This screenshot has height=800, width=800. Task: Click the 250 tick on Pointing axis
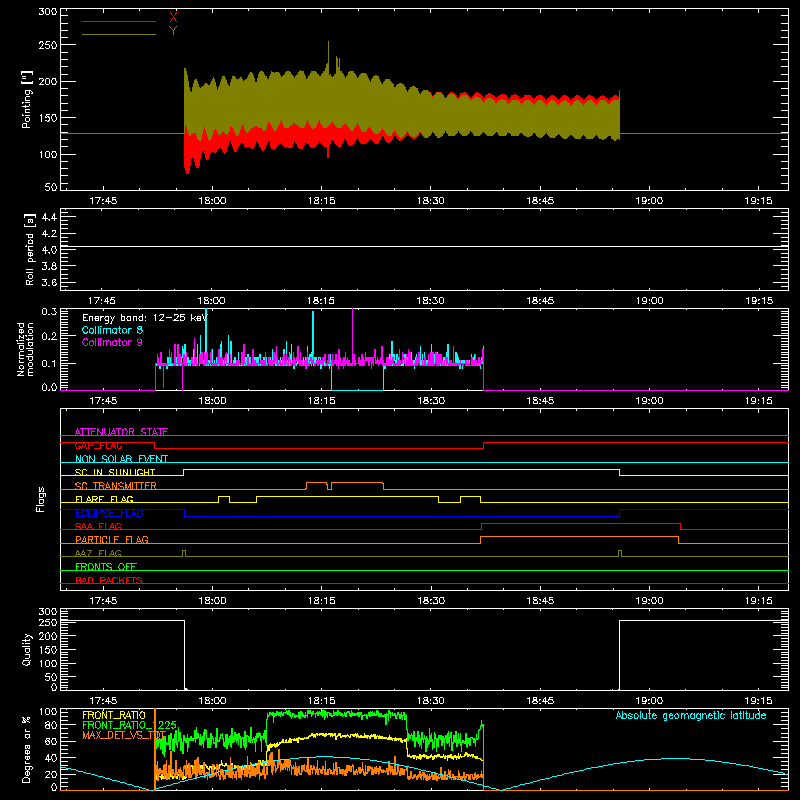tap(48, 45)
